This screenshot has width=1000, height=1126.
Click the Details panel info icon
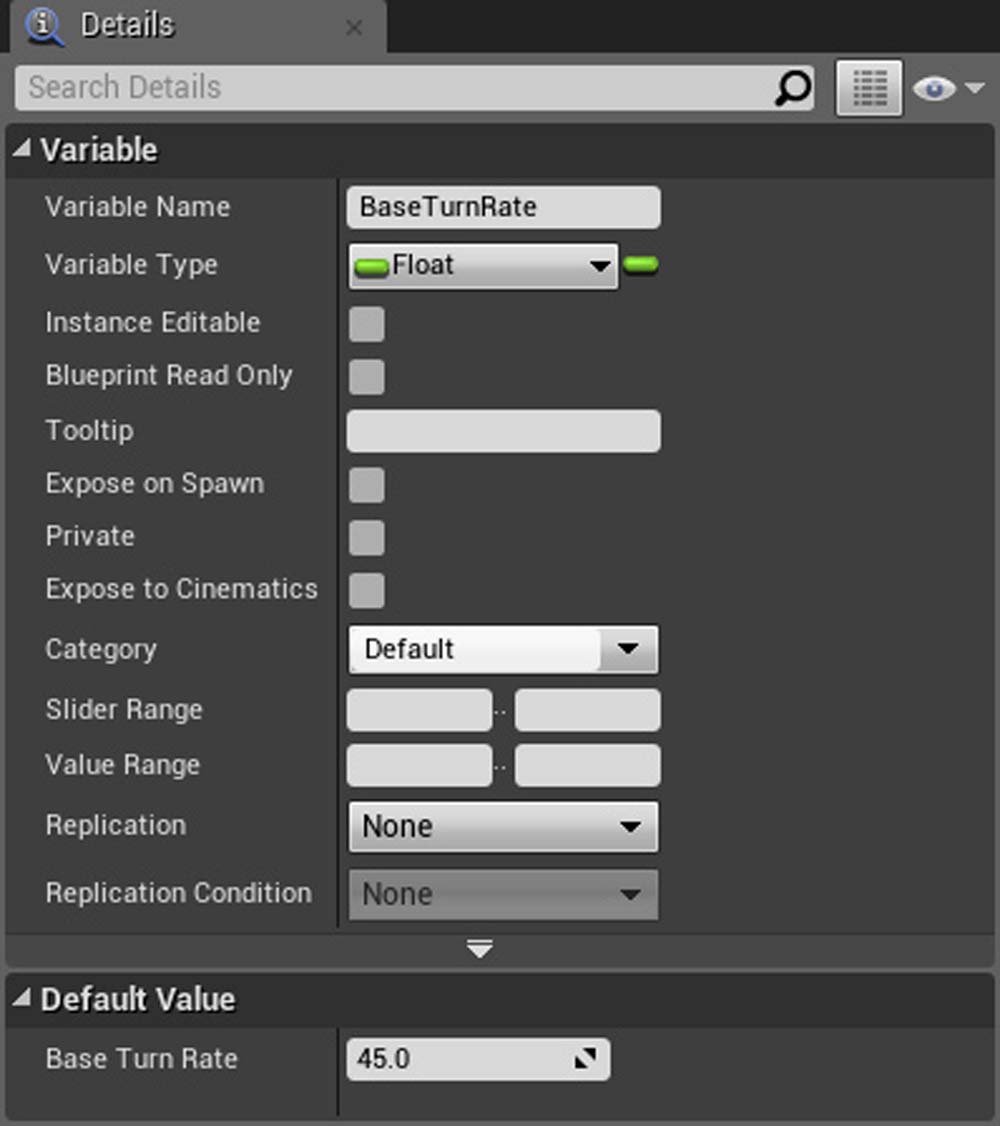[x=45, y=27]
